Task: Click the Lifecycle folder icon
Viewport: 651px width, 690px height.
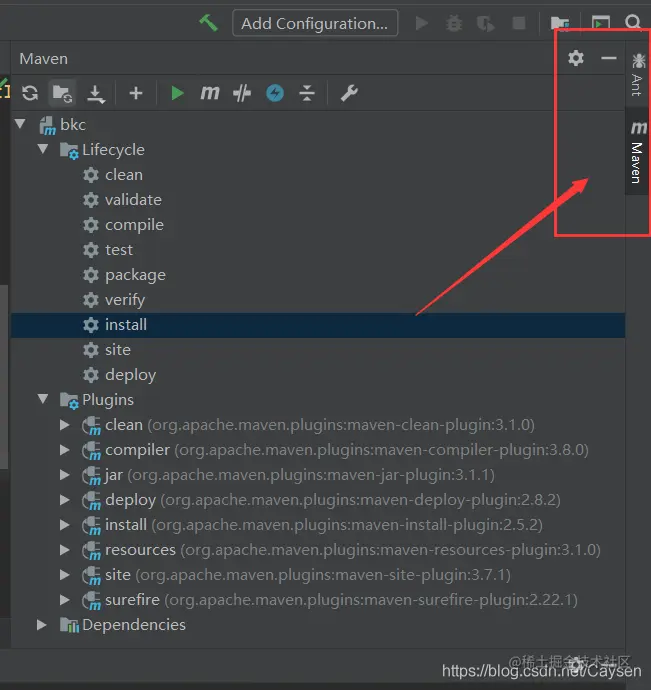Action: click(69, 150)
